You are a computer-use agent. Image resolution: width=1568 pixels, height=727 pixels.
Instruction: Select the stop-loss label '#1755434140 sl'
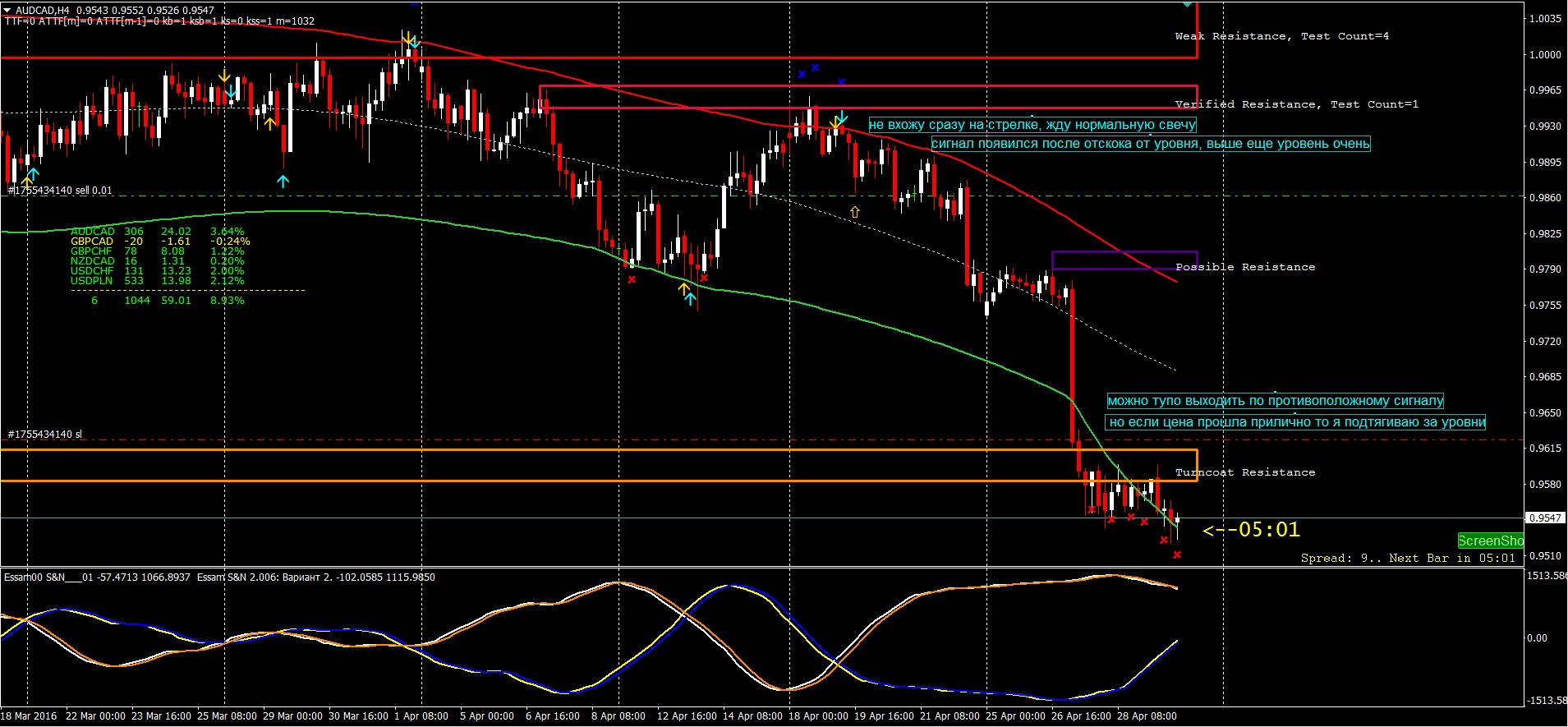45,434
